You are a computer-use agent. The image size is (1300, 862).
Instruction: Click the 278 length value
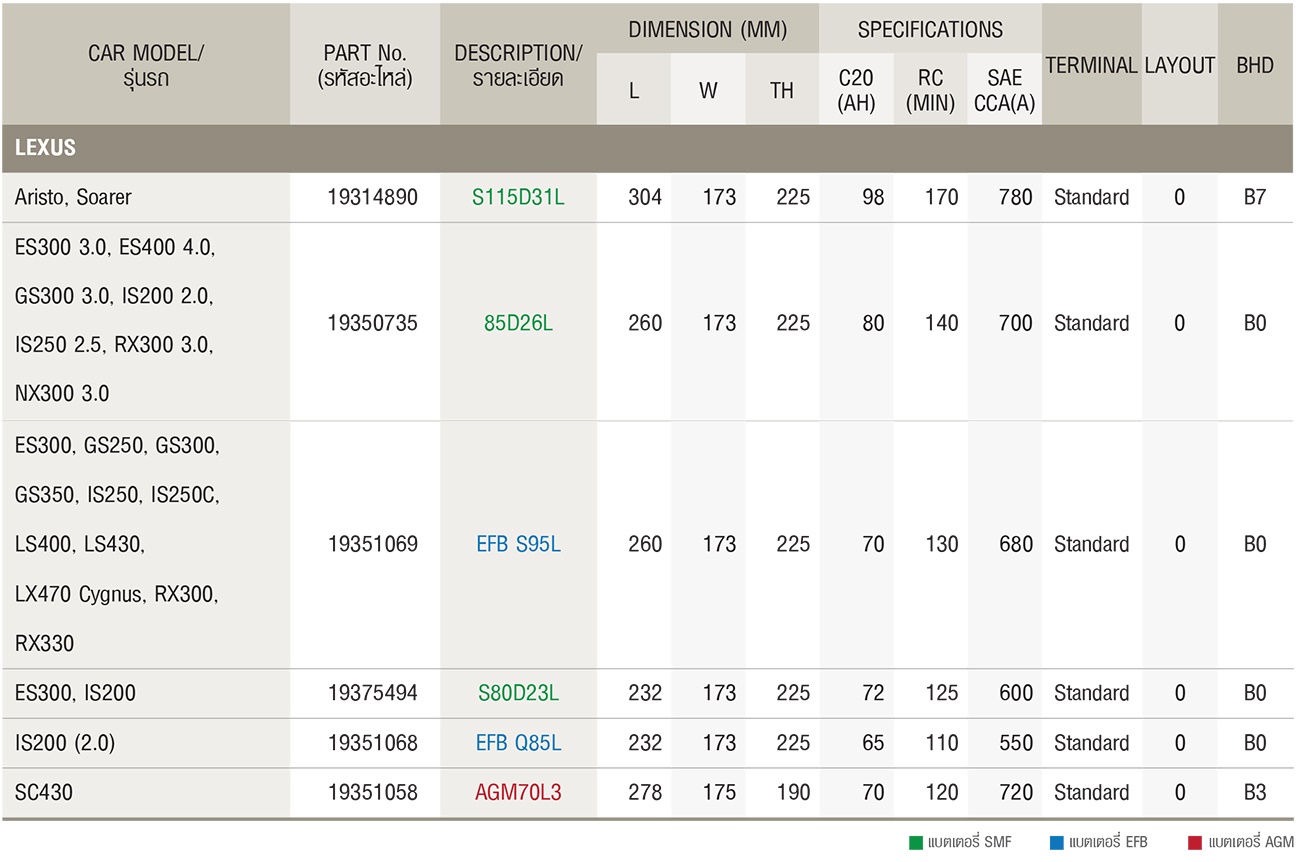point(645,793)
